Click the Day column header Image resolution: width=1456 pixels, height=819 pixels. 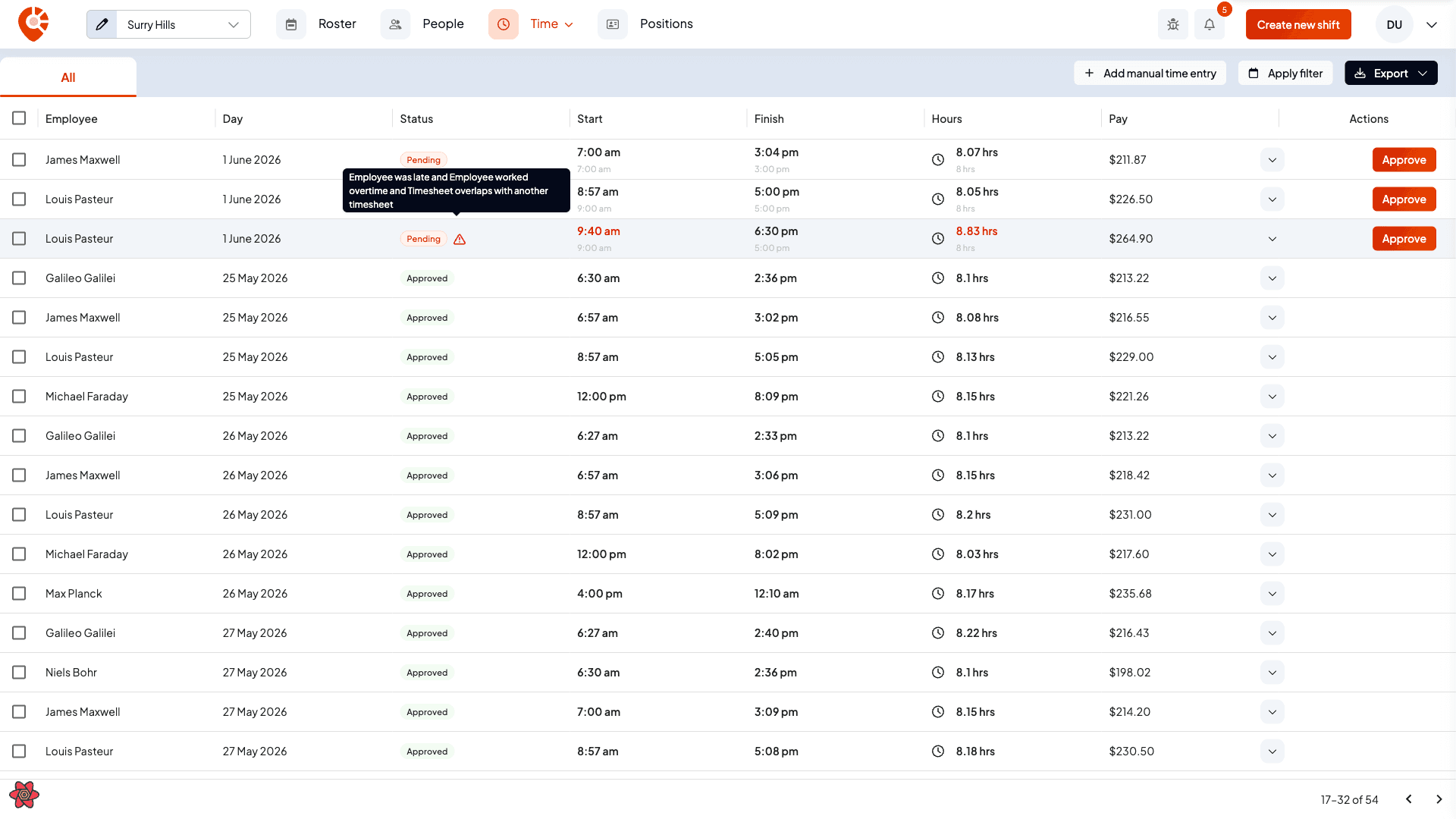233,119
